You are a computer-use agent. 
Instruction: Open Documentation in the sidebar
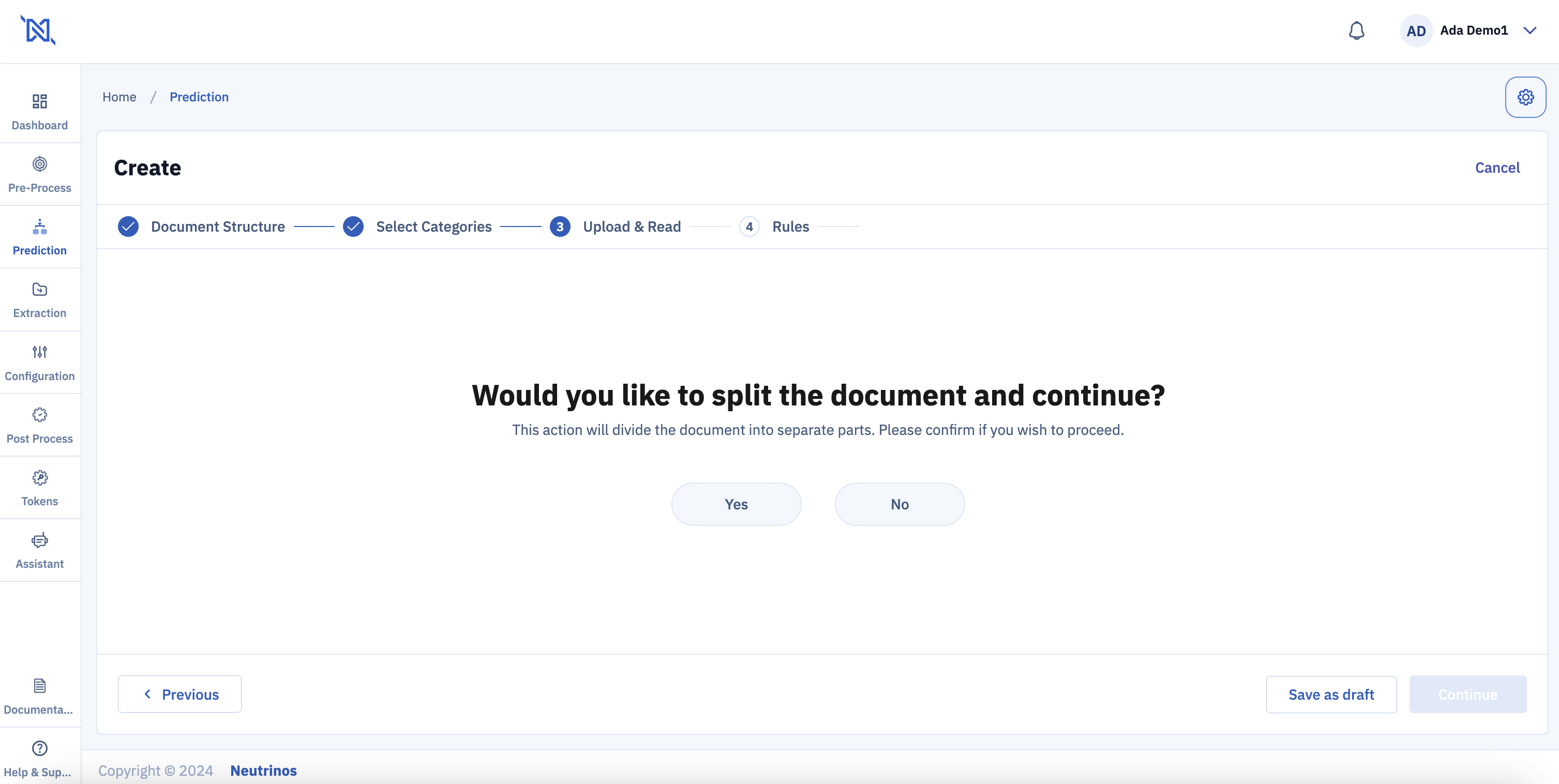pyautogui.click(x=40, y=696)
